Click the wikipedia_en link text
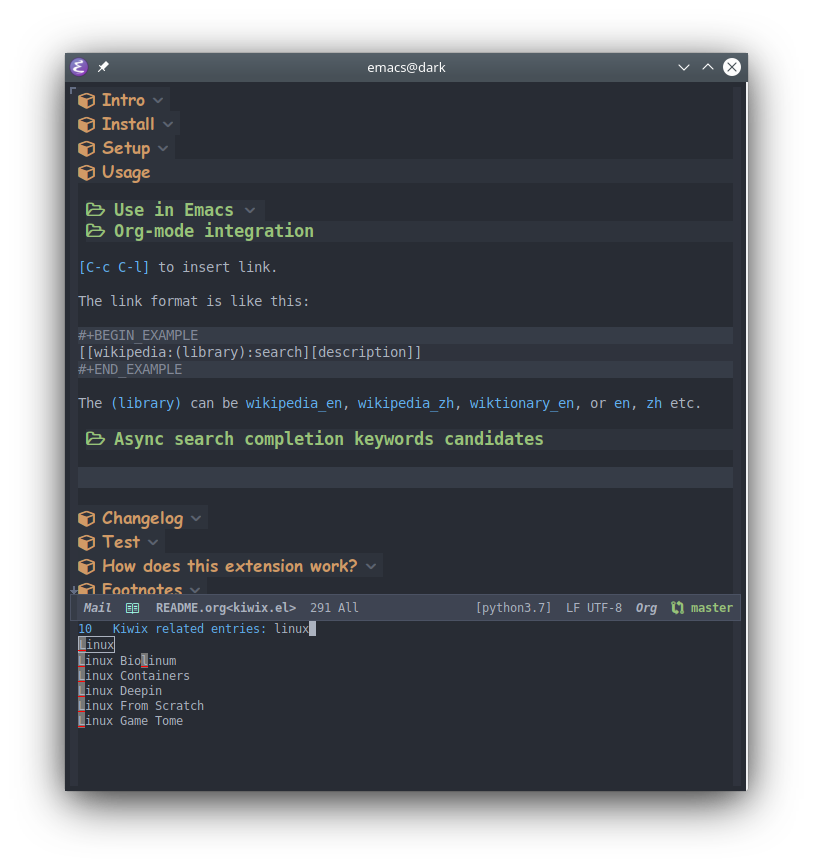Screen dimensions: 813x868 (x=294, y=403)
